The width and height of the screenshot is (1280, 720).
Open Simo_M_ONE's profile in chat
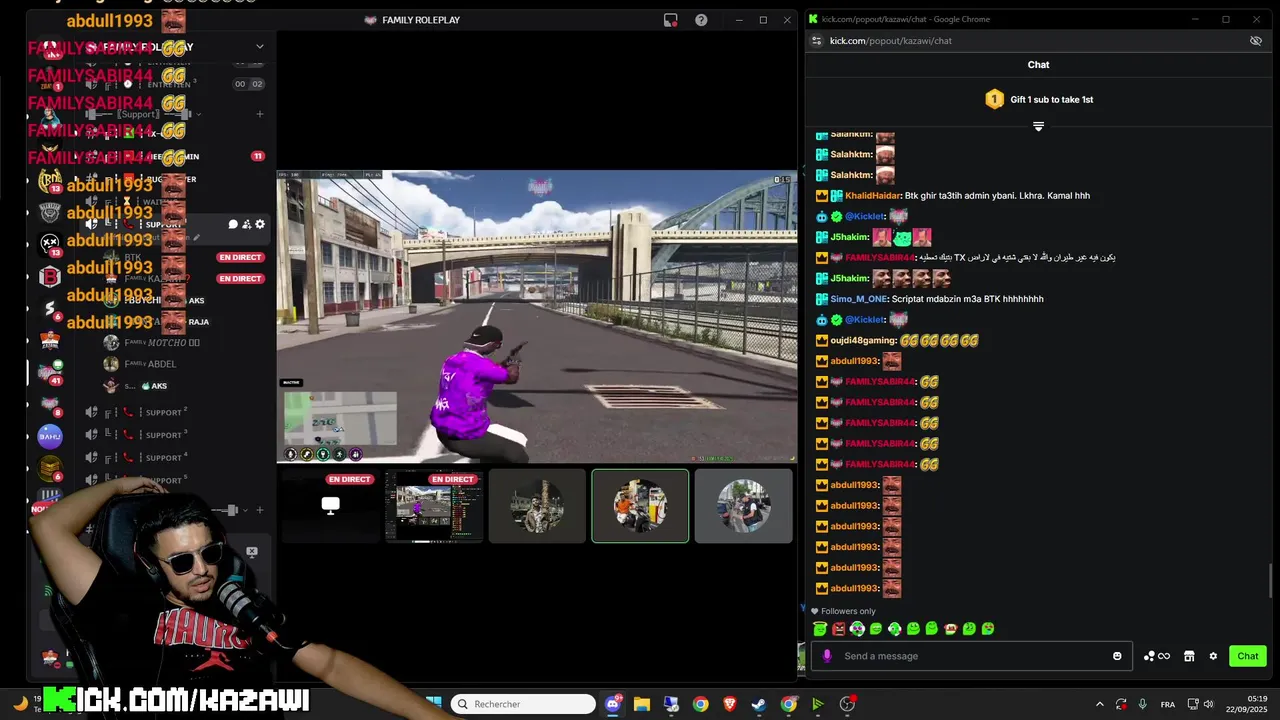click(x=858, y=299)
